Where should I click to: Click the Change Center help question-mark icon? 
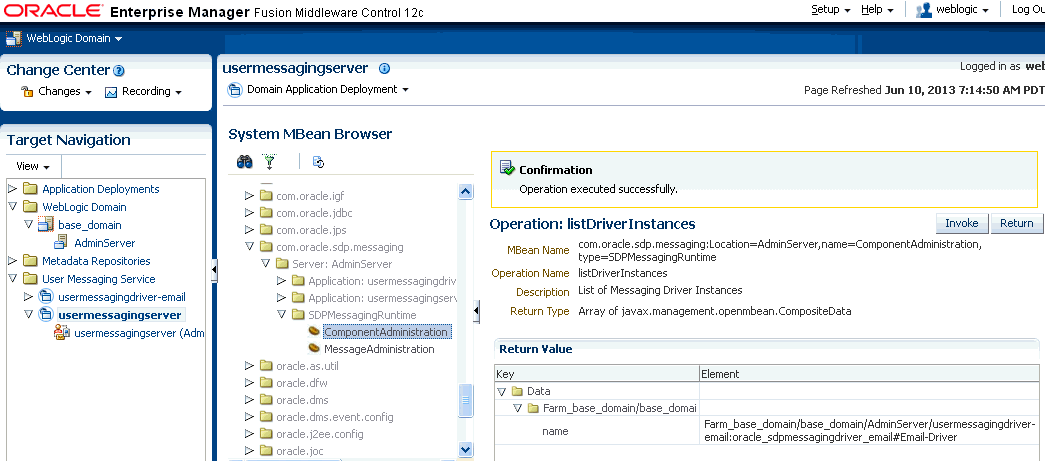pos(119,71)
